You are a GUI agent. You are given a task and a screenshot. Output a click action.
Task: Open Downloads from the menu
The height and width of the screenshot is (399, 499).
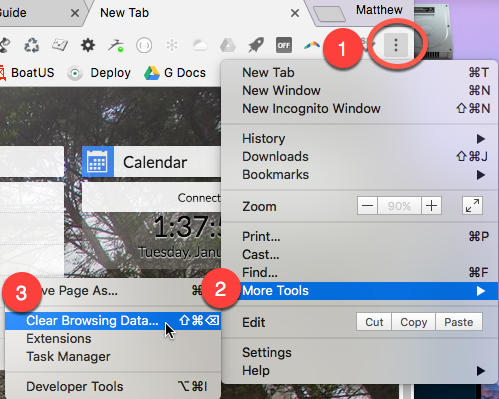[360, 156]
